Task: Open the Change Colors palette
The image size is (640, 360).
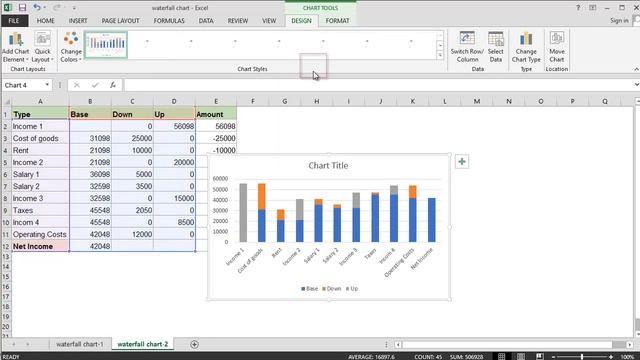Action: 71,47
